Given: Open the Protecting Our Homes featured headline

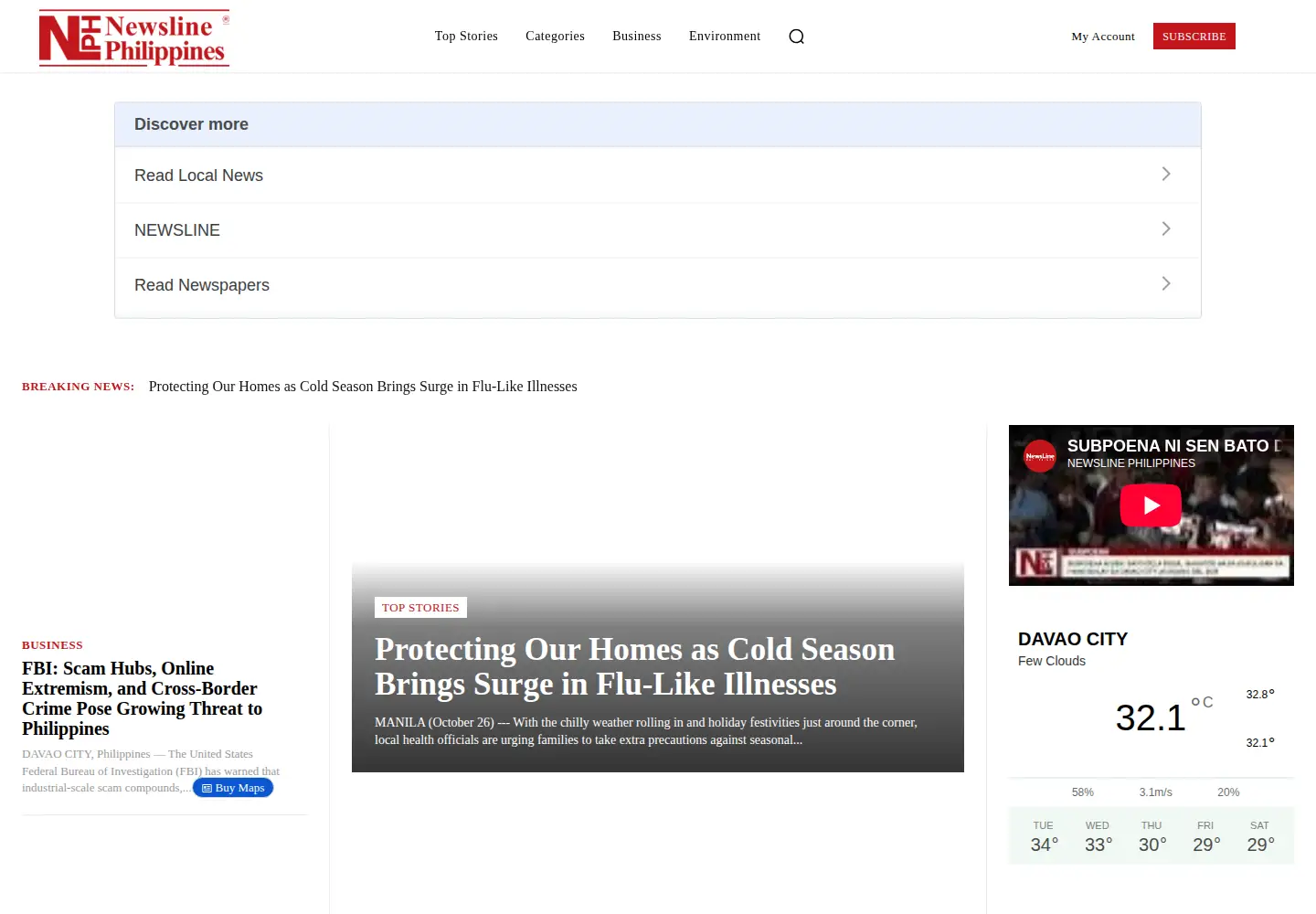Looking at the screenshot, I should (634, 666).
